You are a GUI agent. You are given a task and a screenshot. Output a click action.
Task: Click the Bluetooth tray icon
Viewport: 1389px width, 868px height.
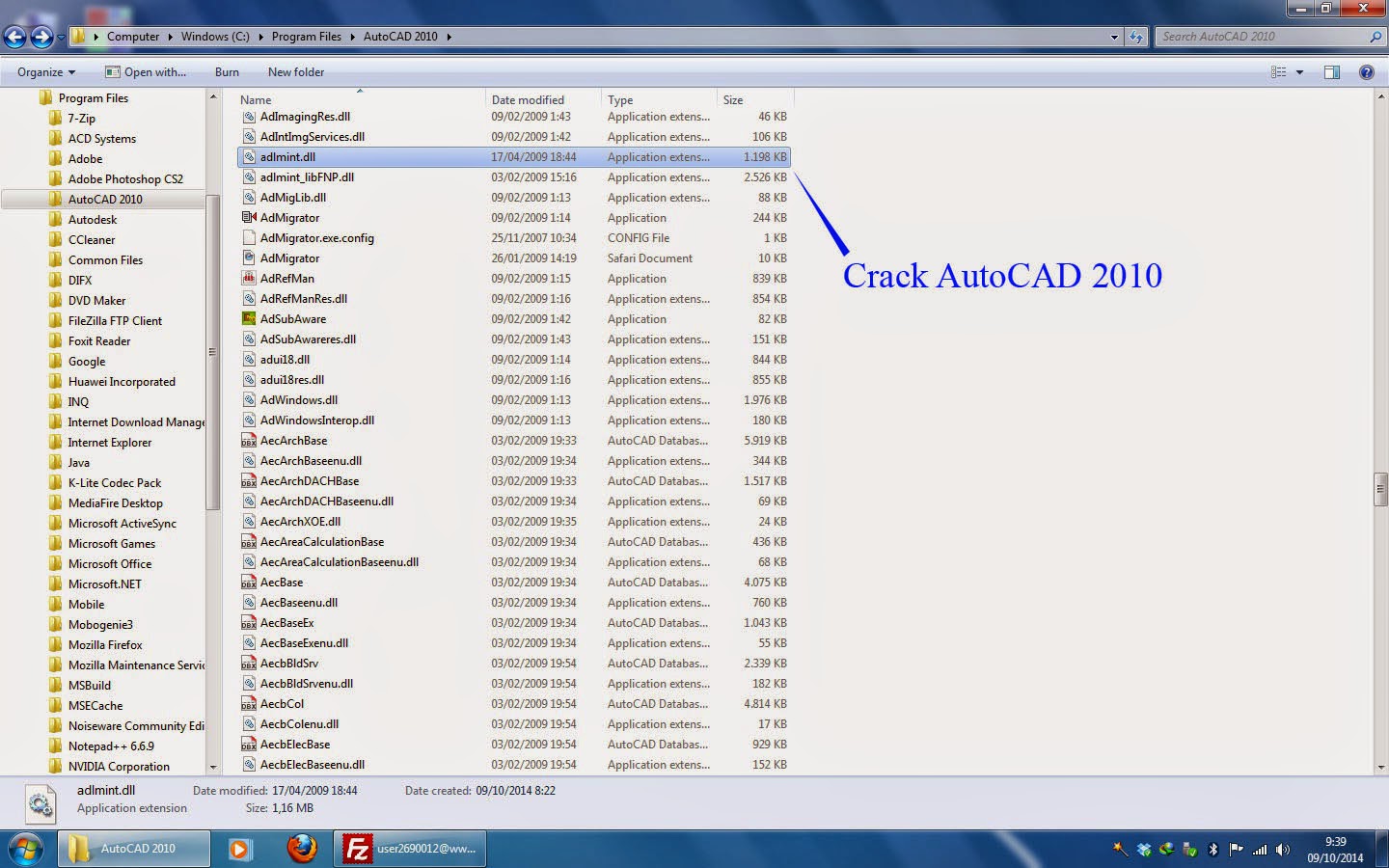click(x=1213, y=850)
